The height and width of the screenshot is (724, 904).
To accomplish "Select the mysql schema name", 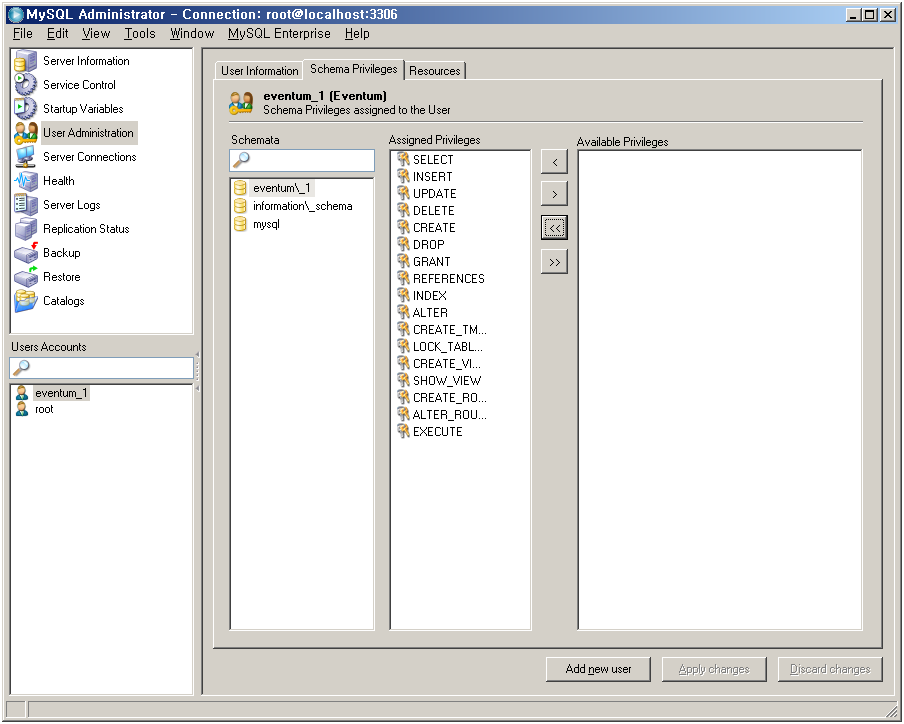I will (266, 224).
